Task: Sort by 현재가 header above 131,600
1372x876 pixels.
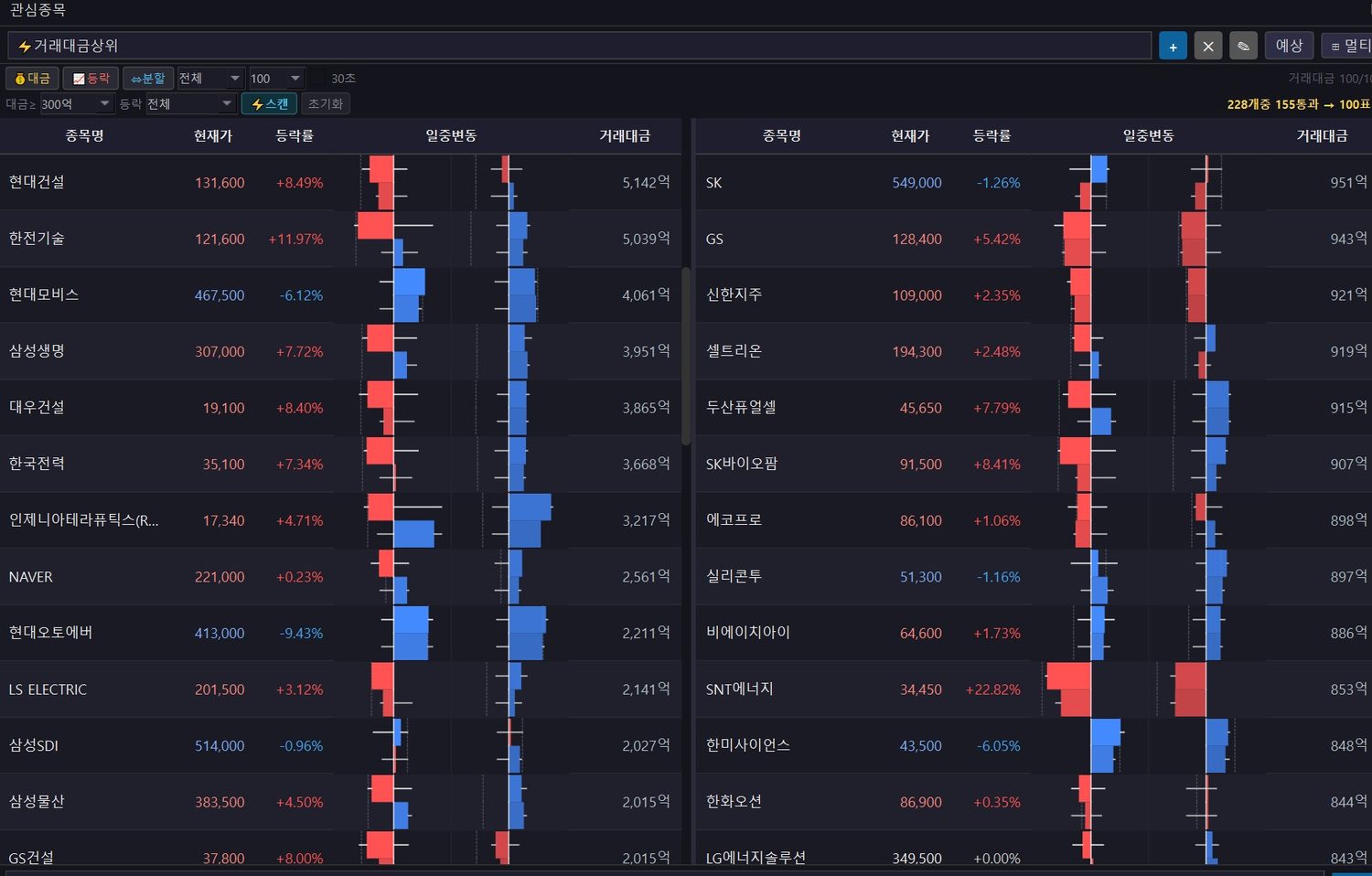Action: pos(213,136)
